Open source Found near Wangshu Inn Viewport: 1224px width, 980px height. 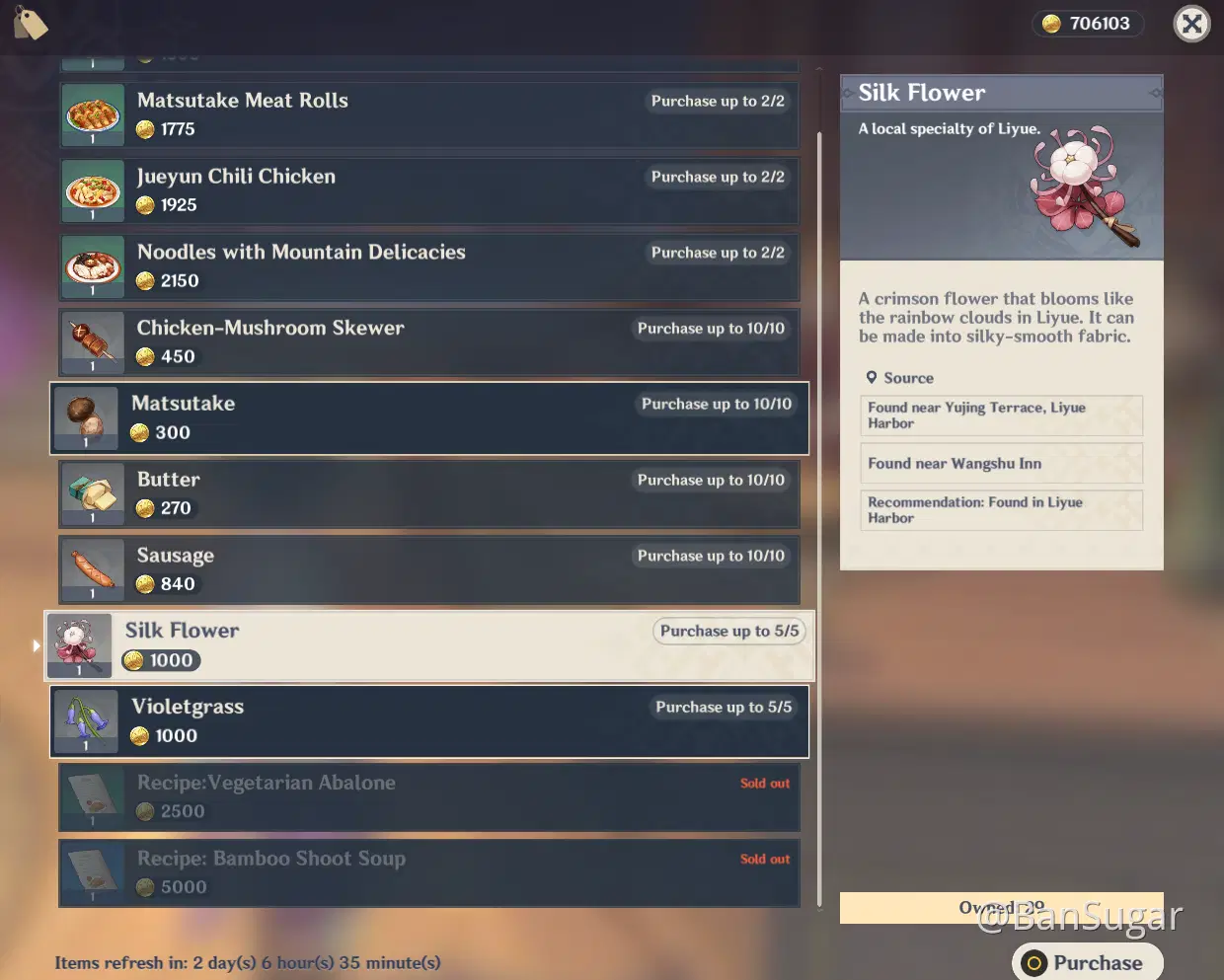tap(1001, 463)
